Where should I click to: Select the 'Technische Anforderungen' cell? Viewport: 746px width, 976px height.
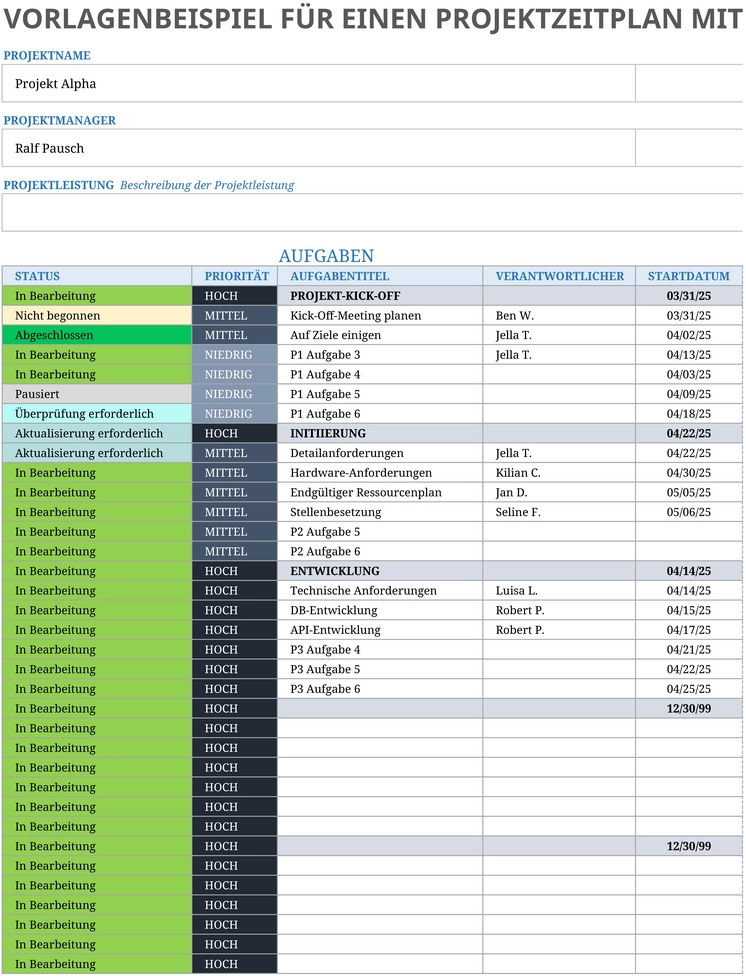380,591
